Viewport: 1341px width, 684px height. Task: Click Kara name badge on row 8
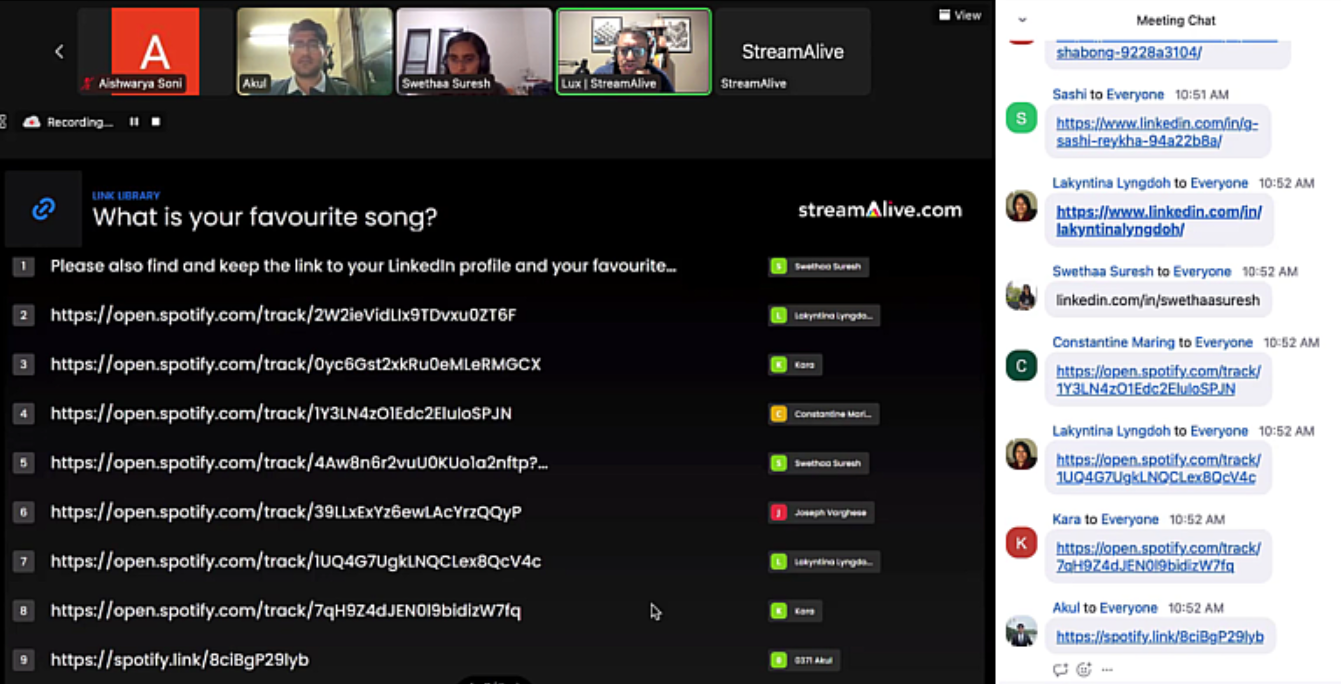click(x=795, y=611)
